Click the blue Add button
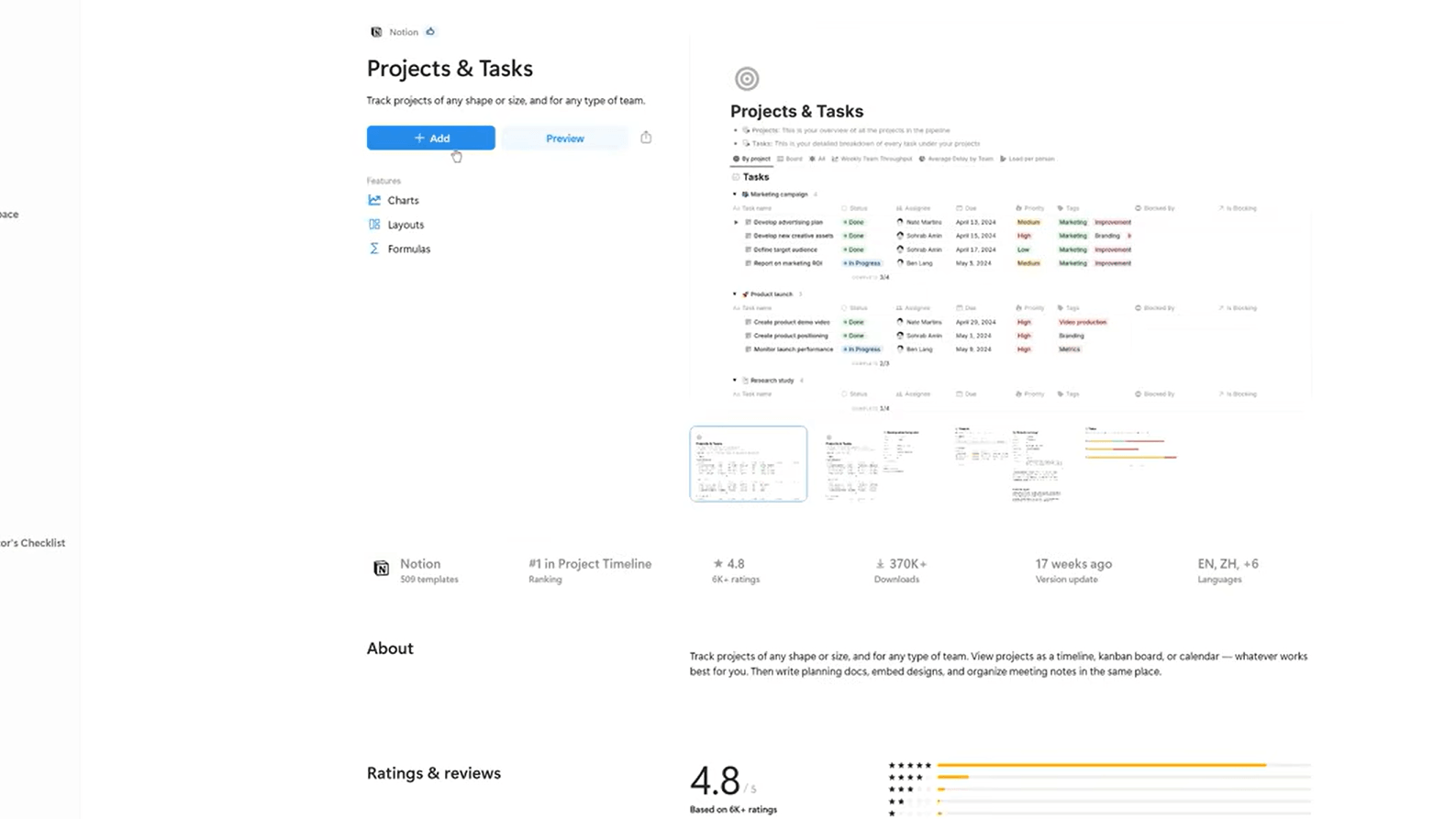Image resolution: width=1456 pixels, height=819 pixels. (430, 138)
